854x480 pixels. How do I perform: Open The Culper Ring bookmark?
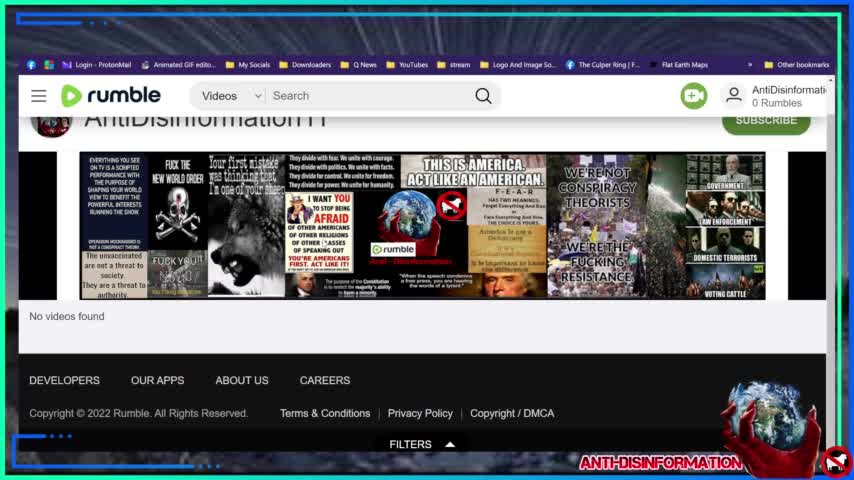pos(602,65)
